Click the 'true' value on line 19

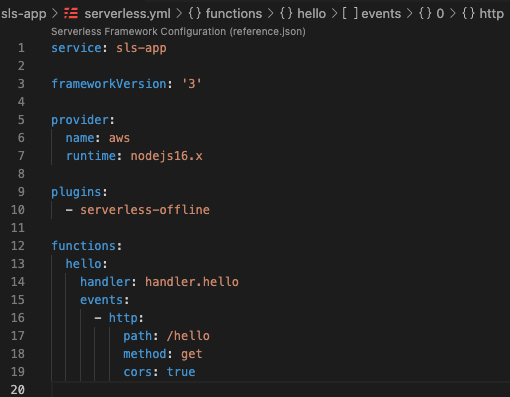(181, 372)
